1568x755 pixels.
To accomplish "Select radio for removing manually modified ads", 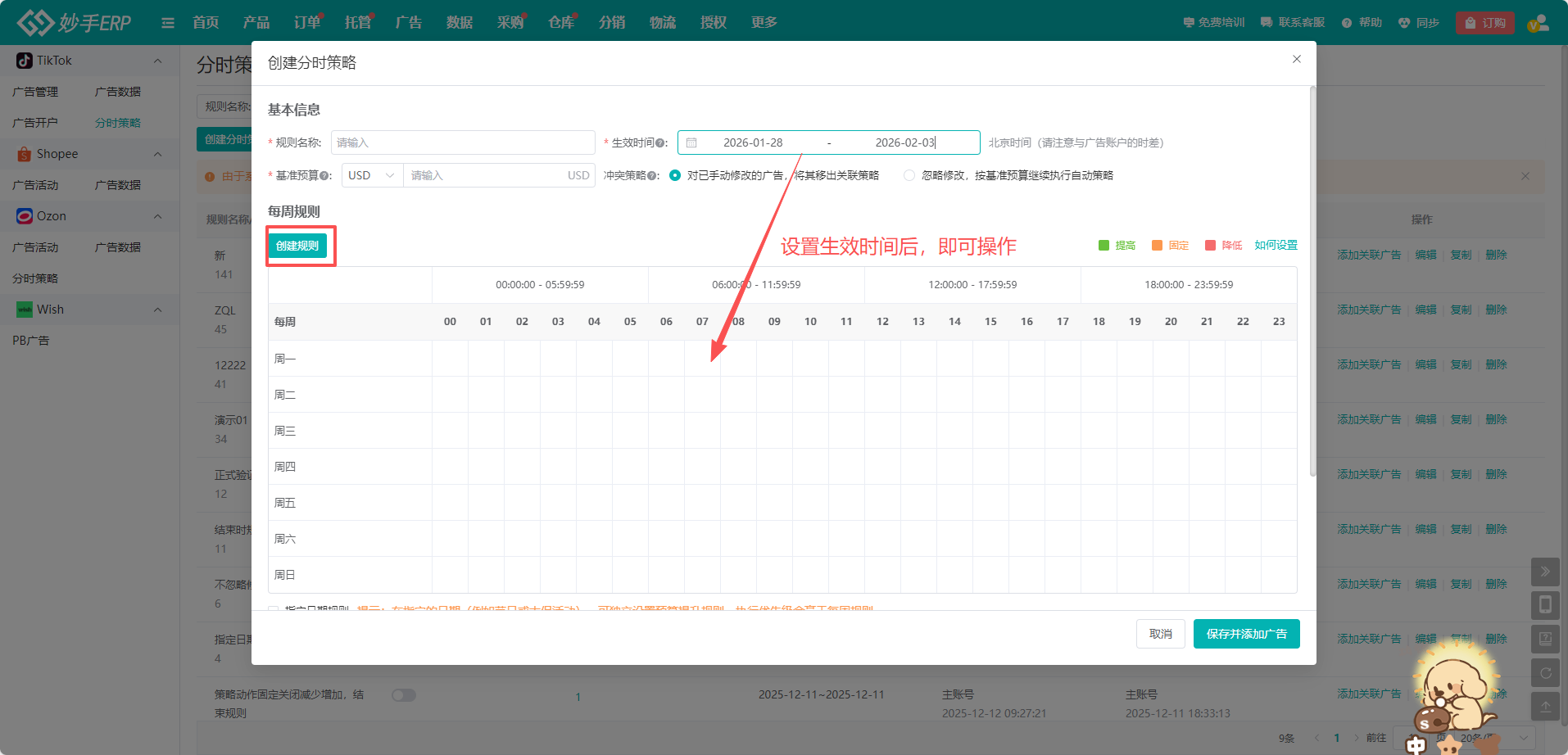I will pyautogui.click(x=675, y=175).
